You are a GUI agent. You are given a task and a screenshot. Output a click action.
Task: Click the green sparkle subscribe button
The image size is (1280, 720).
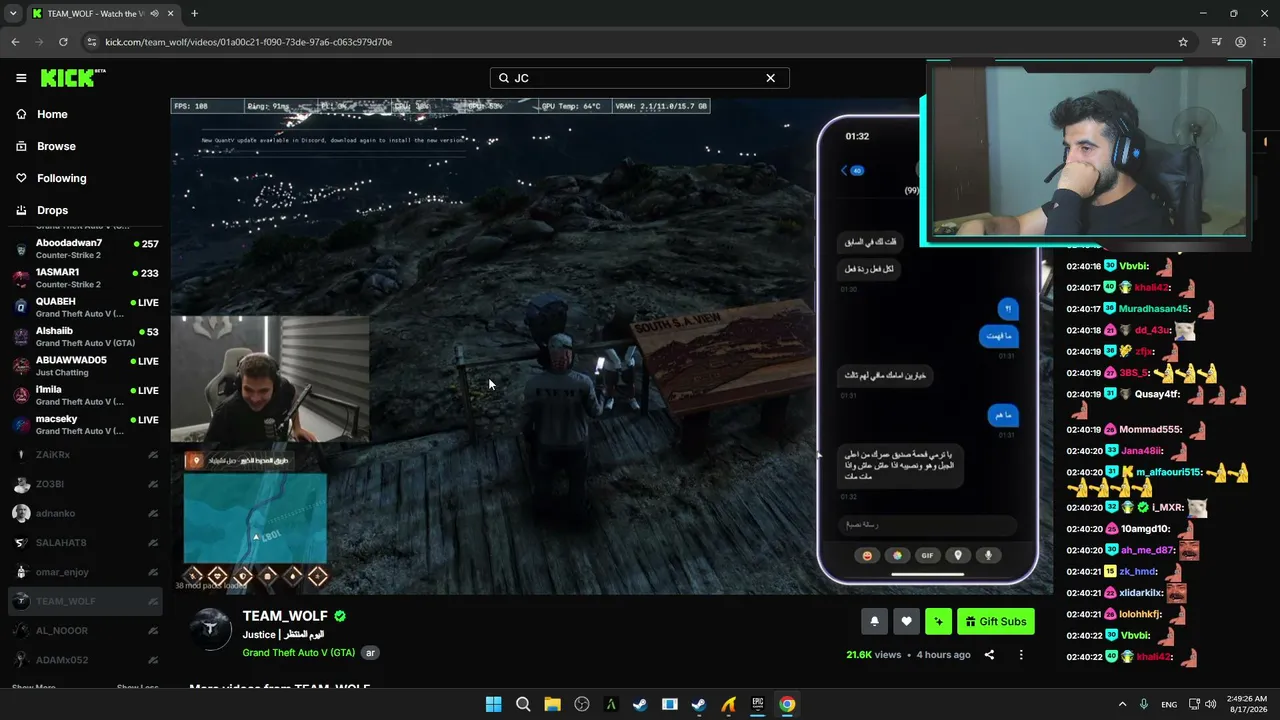pyautogui.click(x=938, y=621)
